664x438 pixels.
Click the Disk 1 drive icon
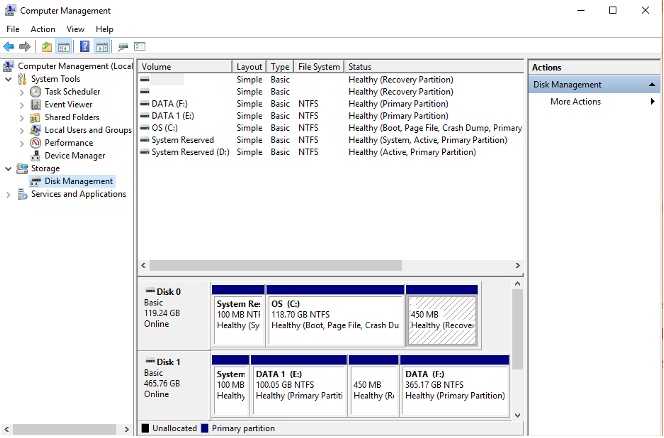coord(150,361)
